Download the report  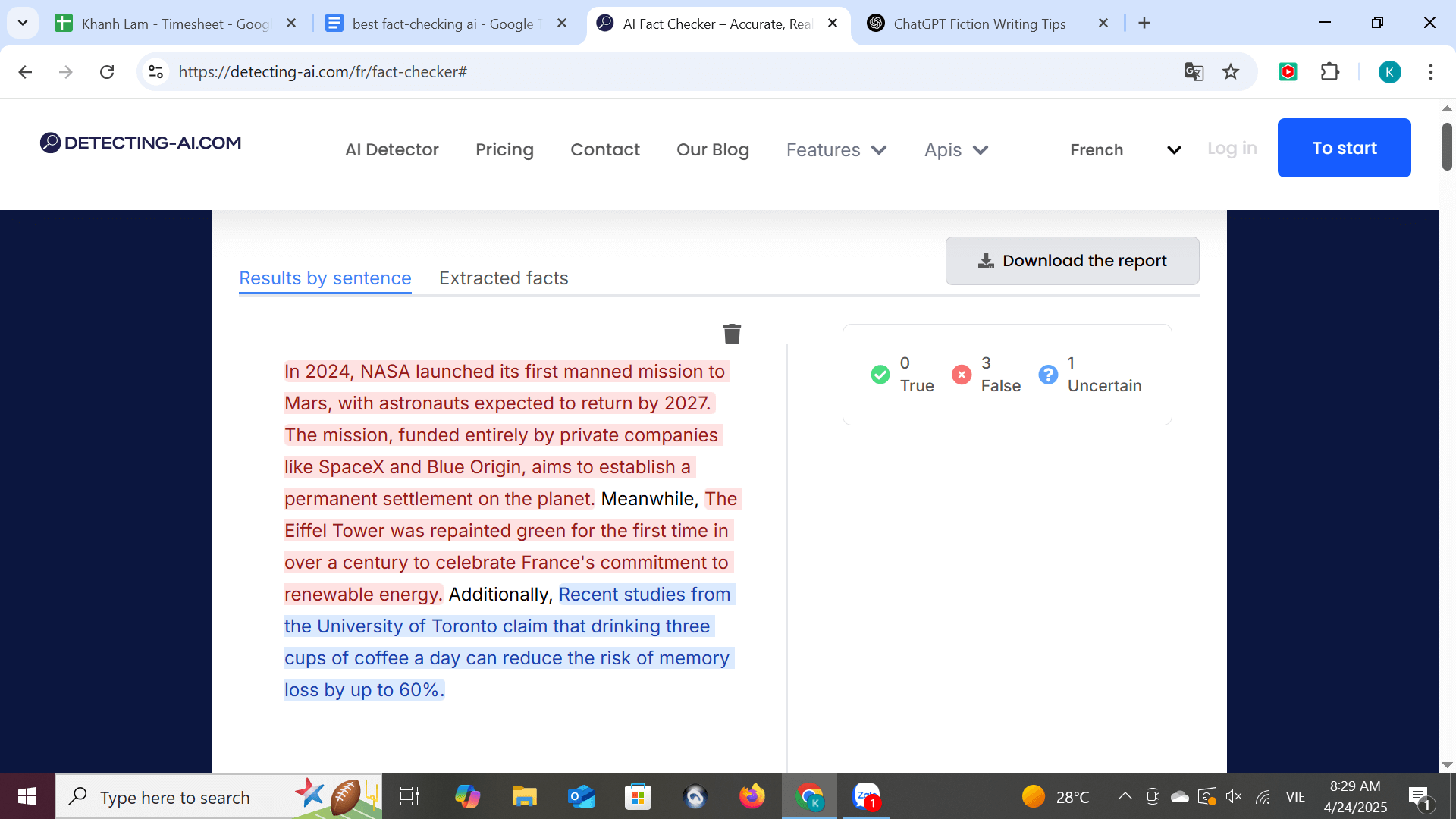tap(1072, 261)
